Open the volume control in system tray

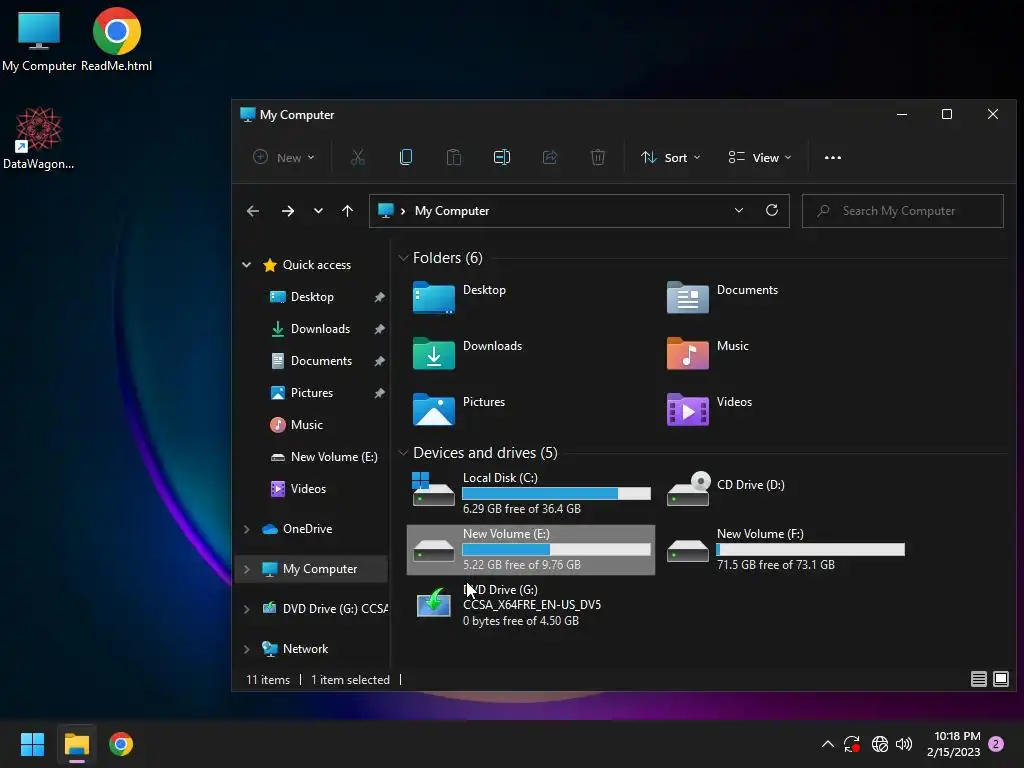[x=904, y=744]
